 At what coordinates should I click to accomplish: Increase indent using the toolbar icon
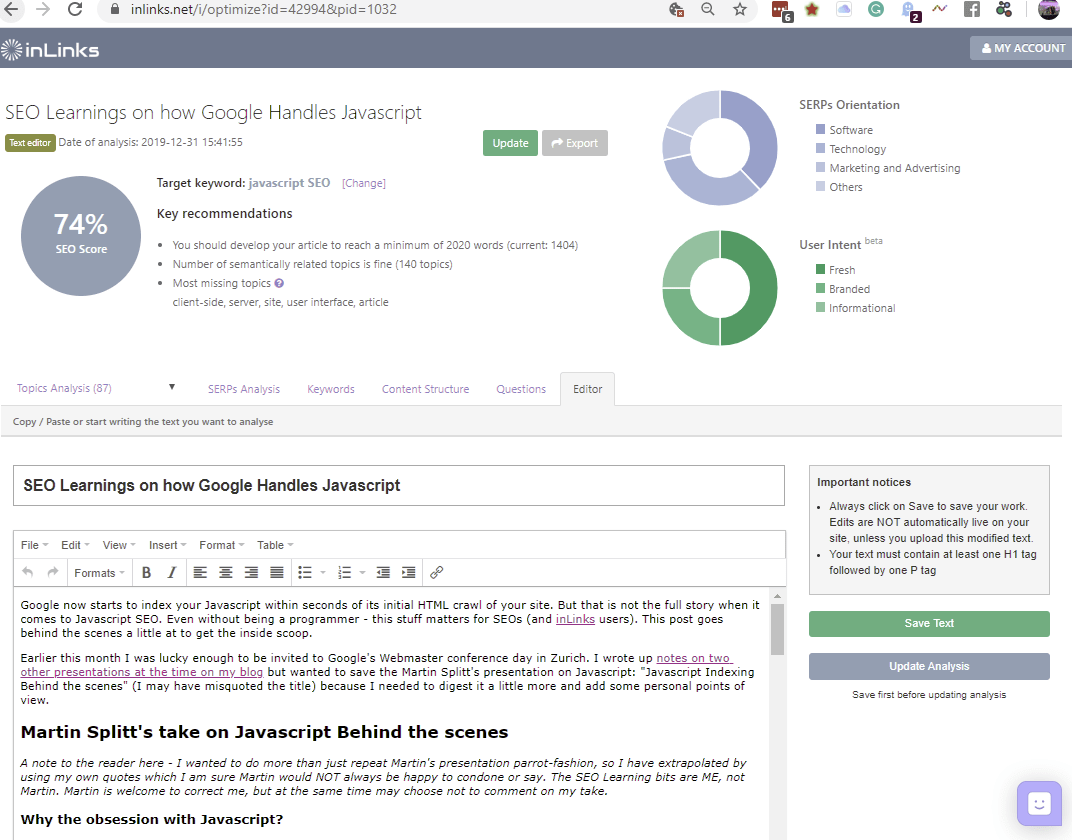[409, 573]
